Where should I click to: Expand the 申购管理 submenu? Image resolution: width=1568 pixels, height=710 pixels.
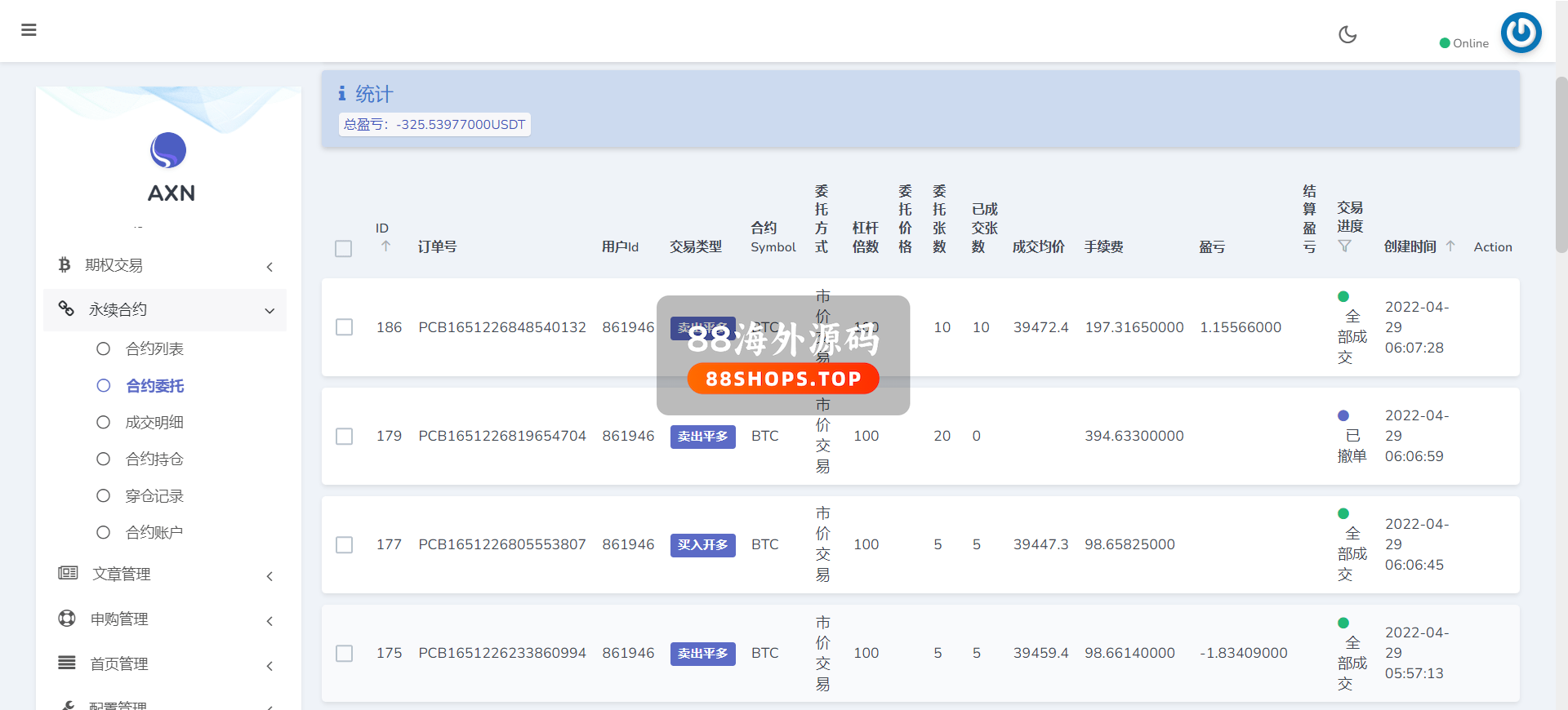[269, 621]
